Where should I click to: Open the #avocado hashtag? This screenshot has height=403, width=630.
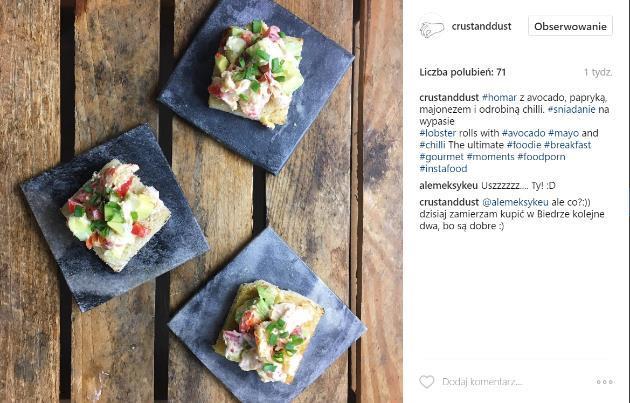click(x=524, y=133)
